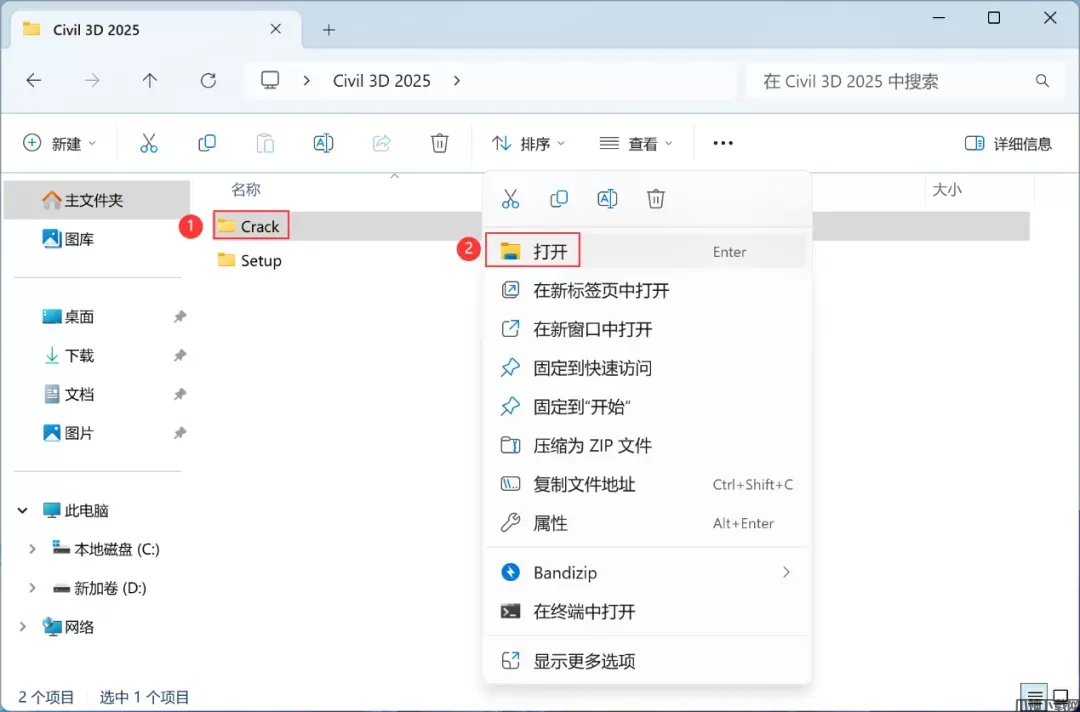Open the 排序 sort dropdown
Viewport: 1080px width, 712px height.
(529, 143)
